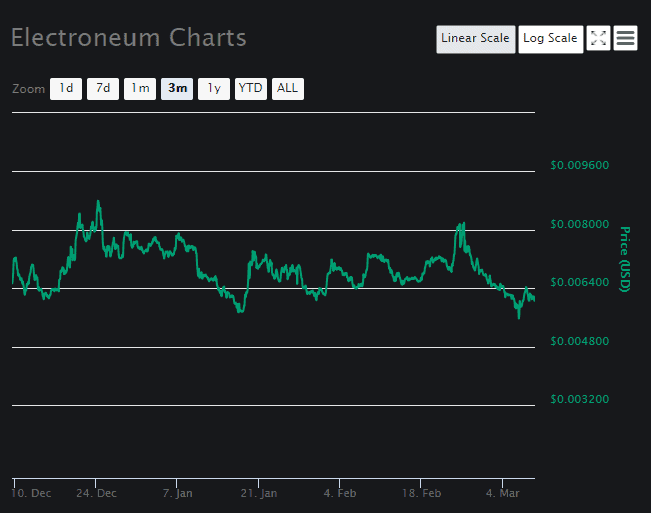Click the 21. Jan date label

pyautogui.click(x=259, y=493)
